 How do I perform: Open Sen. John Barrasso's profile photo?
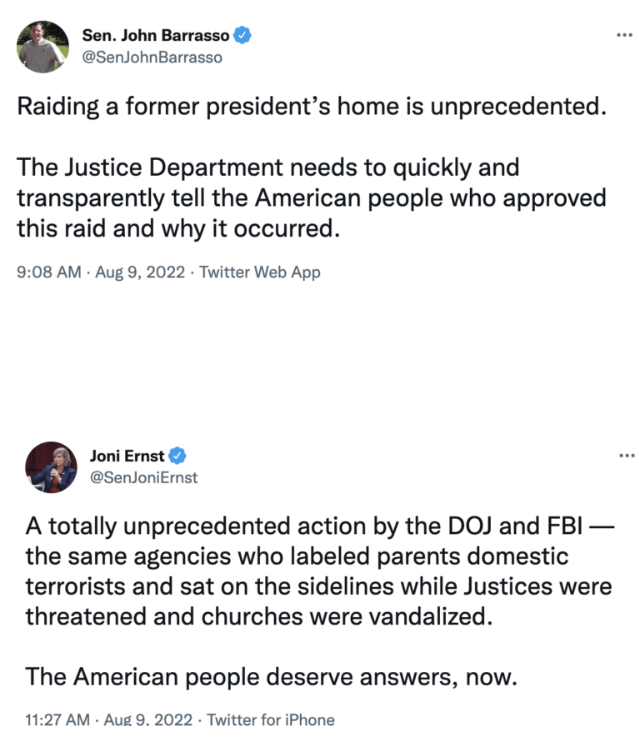coord(42,46)
